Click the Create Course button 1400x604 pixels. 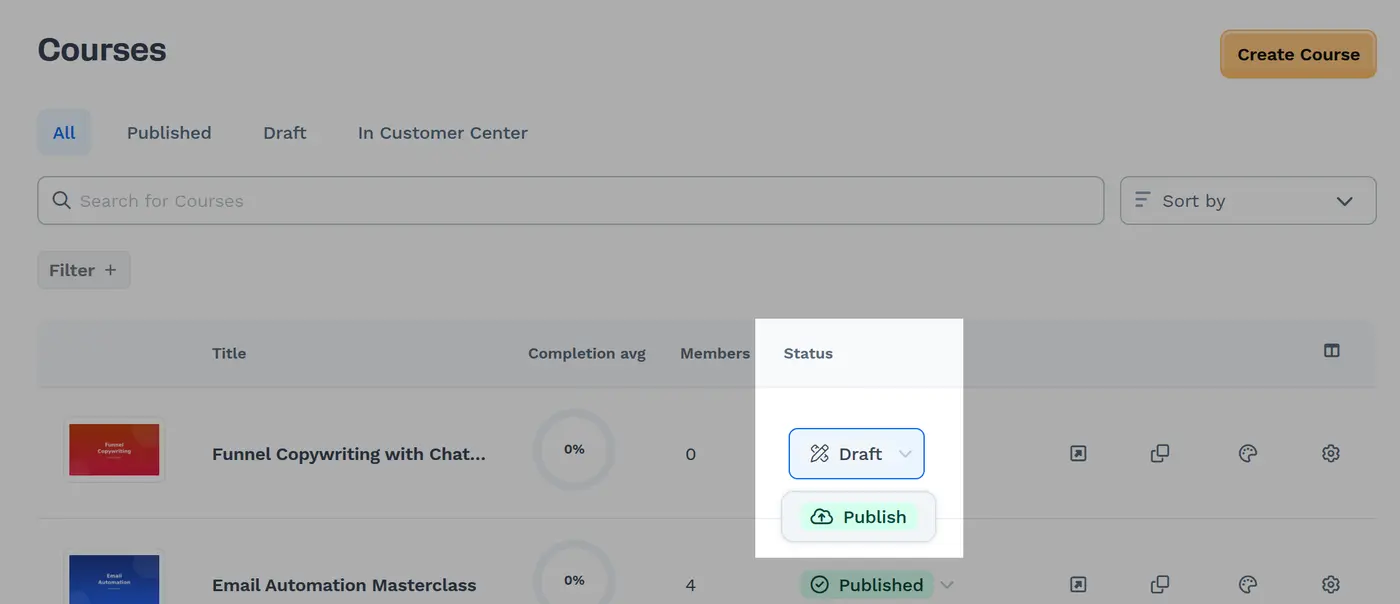[x=1298, y=54]
